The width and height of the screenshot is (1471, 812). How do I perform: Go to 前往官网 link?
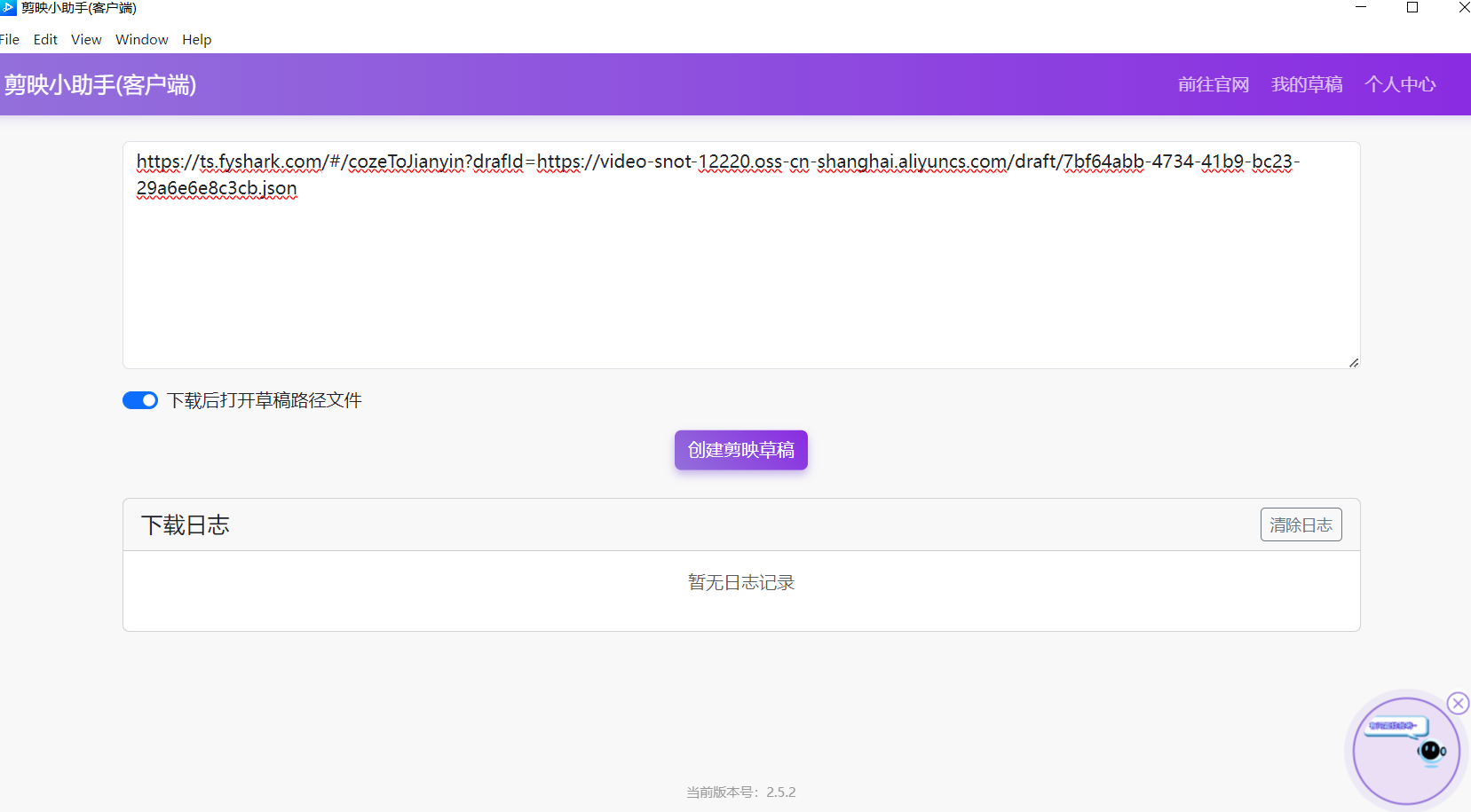coord(1214,84)
